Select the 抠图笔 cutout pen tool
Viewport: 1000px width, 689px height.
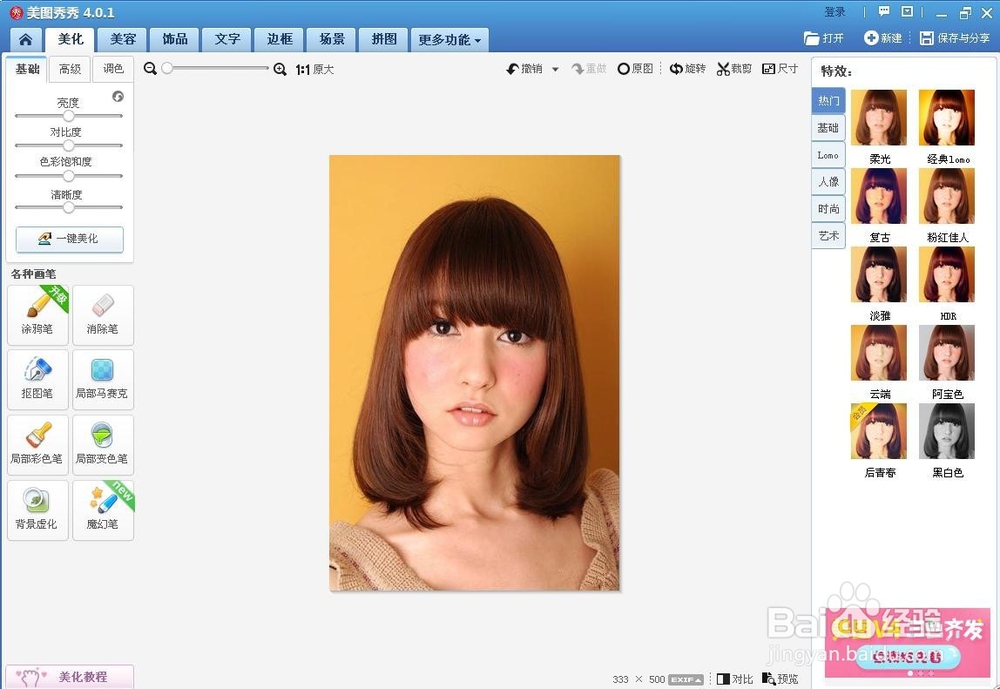[x=38, y=380]
